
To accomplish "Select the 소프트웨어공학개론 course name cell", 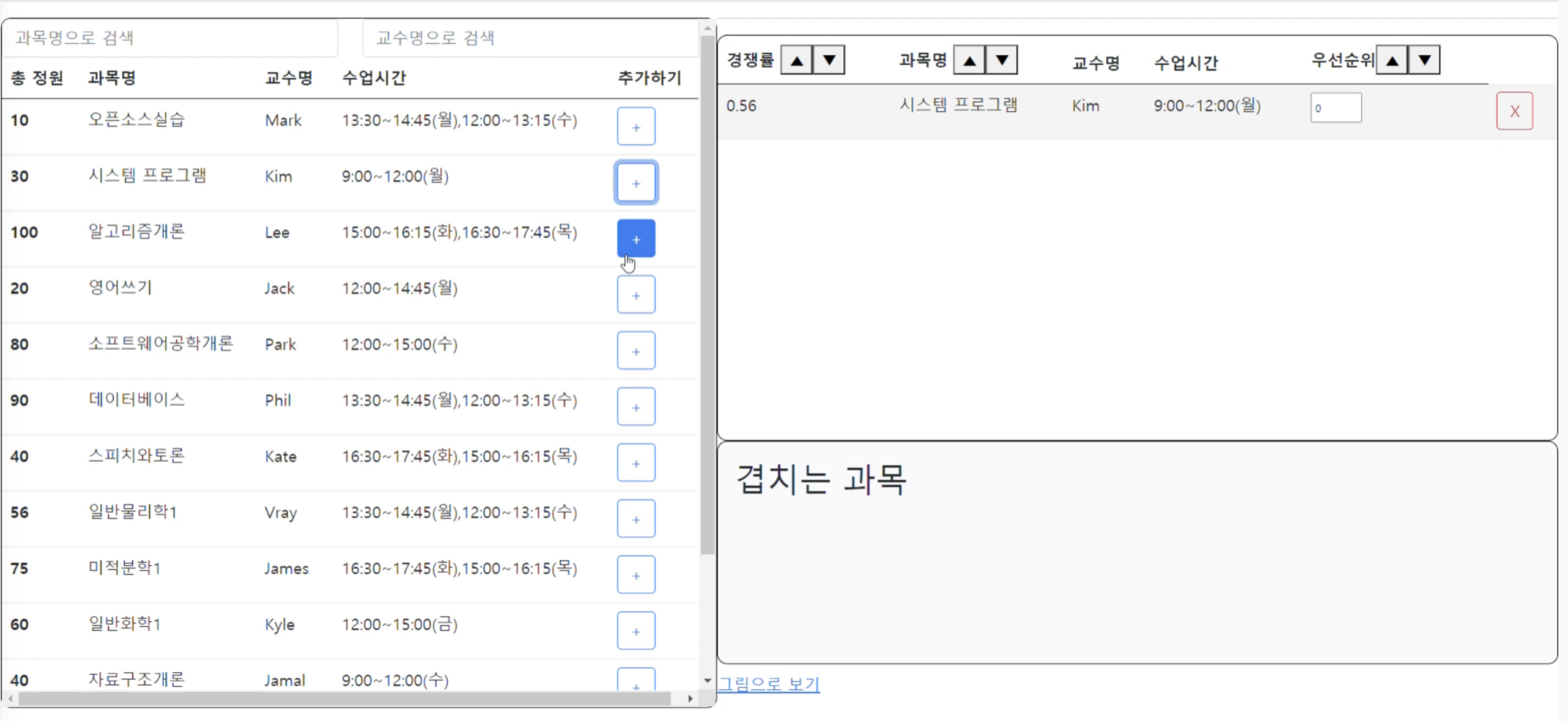I will [x=161, y=344].
